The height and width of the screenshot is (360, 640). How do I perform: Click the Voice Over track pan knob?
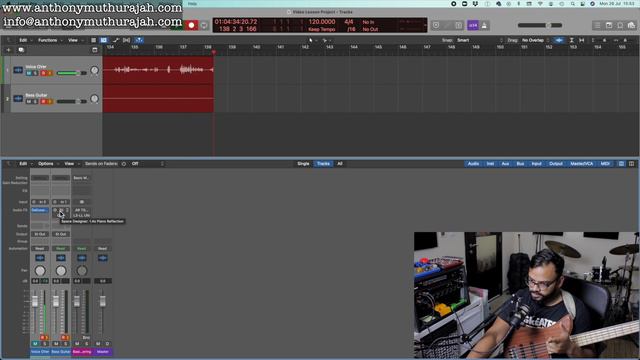(94, 70)
